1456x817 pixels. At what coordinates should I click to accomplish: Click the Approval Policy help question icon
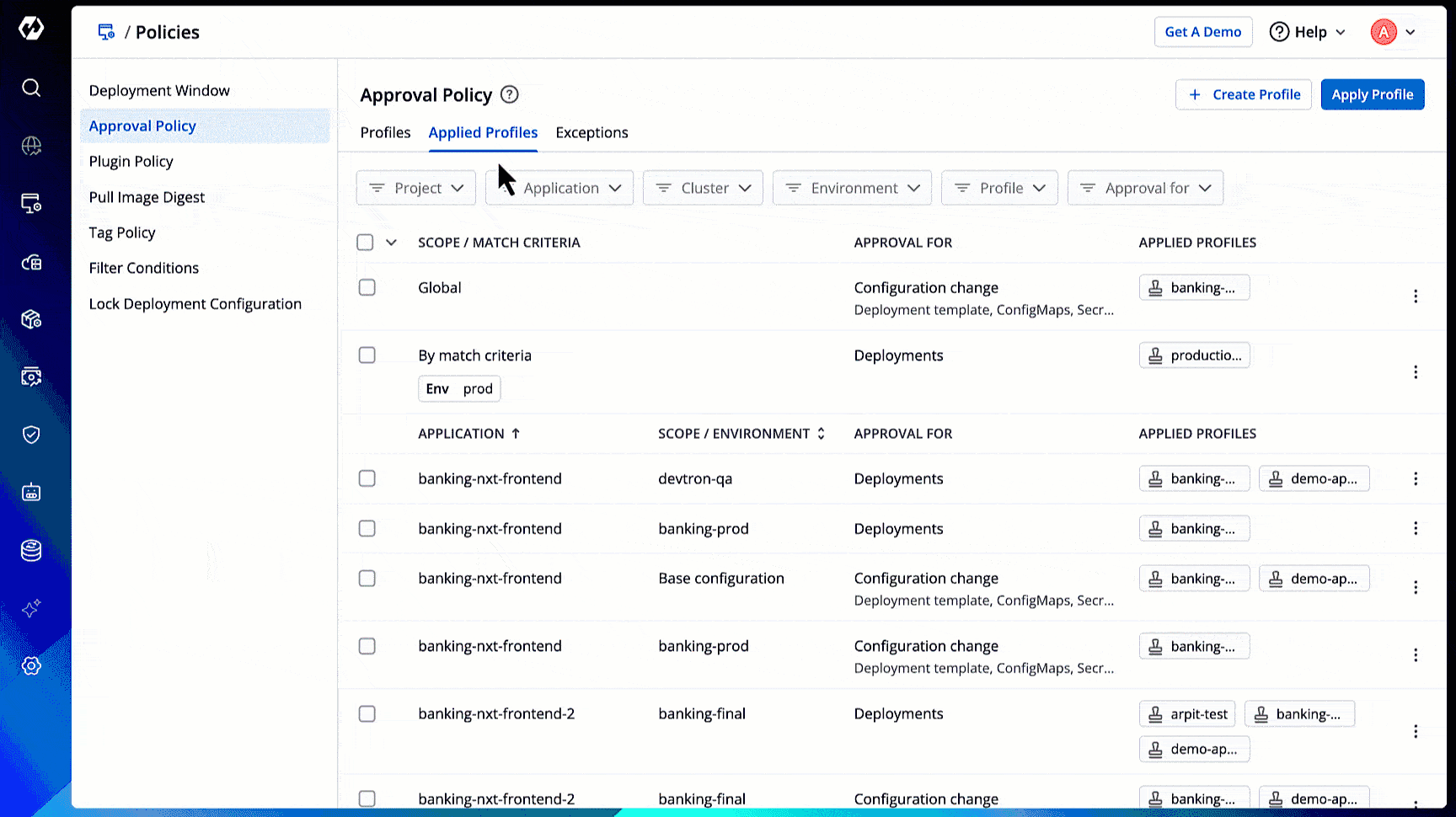[509, 94]
